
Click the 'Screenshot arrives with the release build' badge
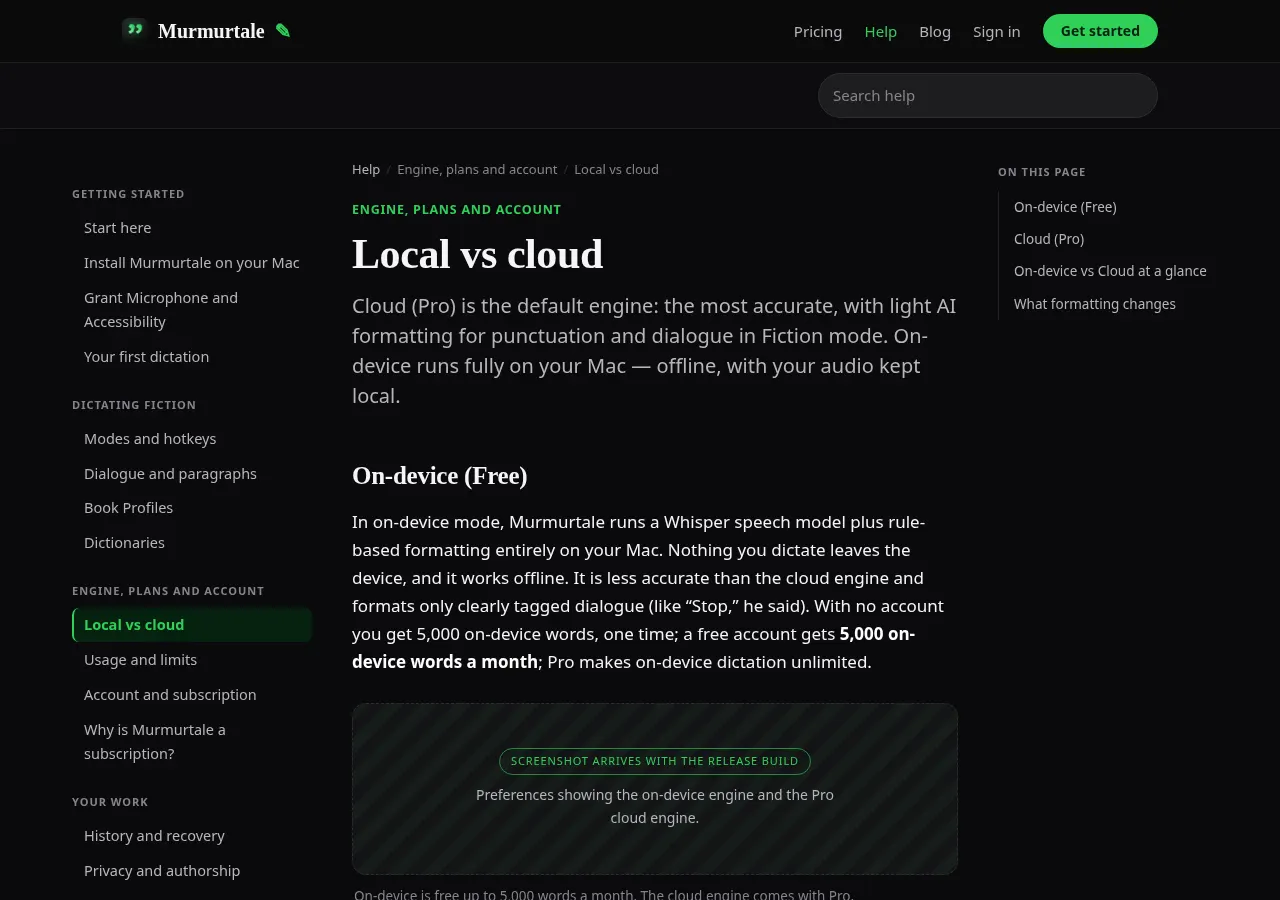655,761
